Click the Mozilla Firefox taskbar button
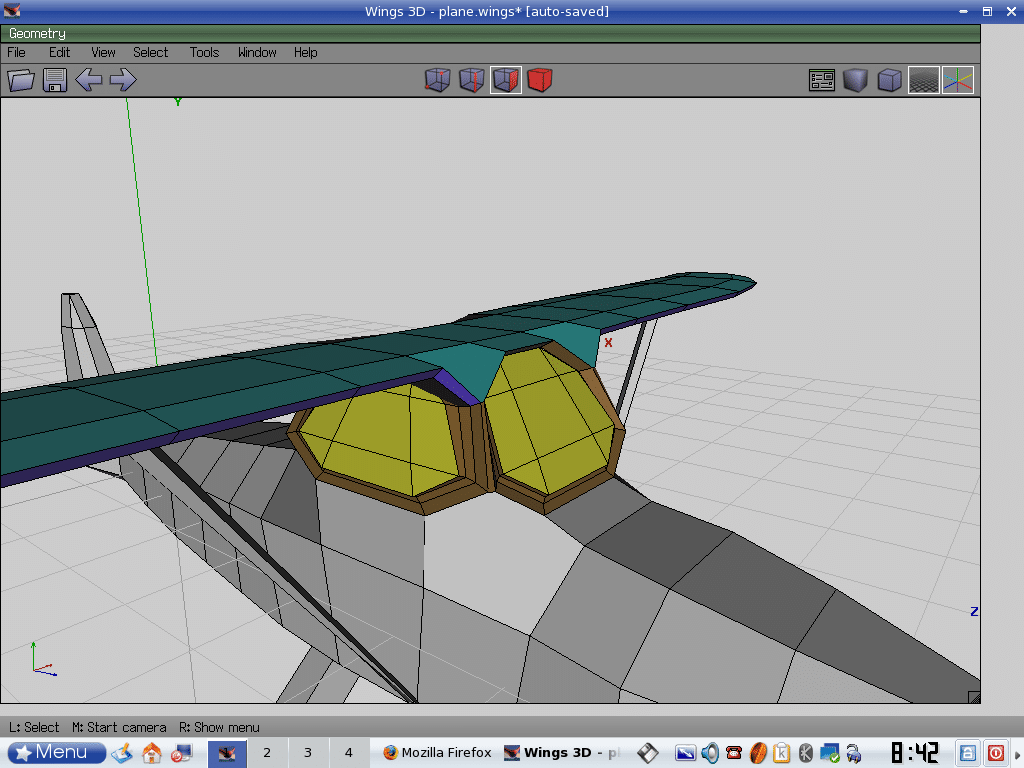Viewport: 1024px width, 768px height. 436,752
